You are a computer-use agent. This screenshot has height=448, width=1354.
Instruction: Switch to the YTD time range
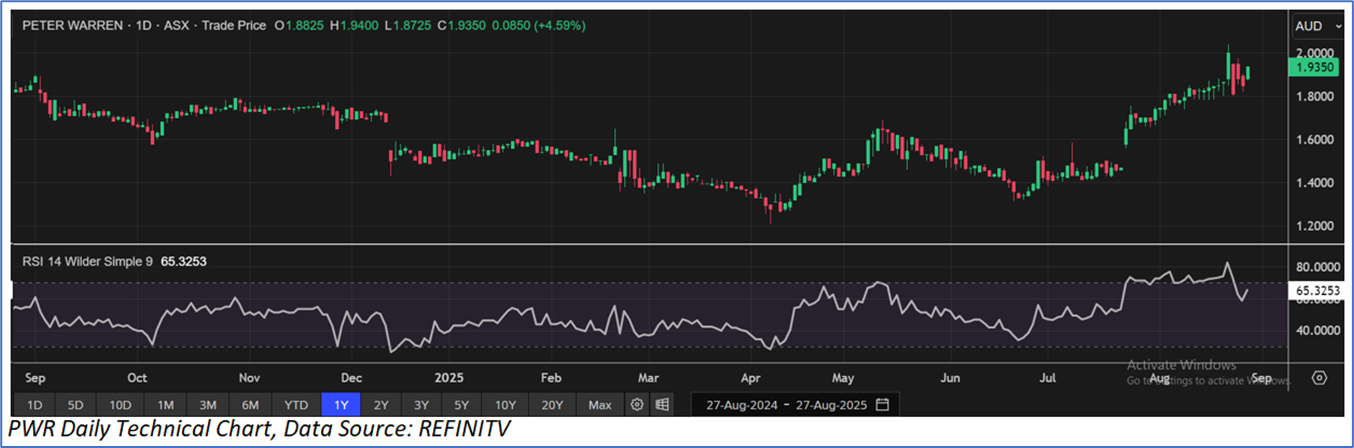295,405
